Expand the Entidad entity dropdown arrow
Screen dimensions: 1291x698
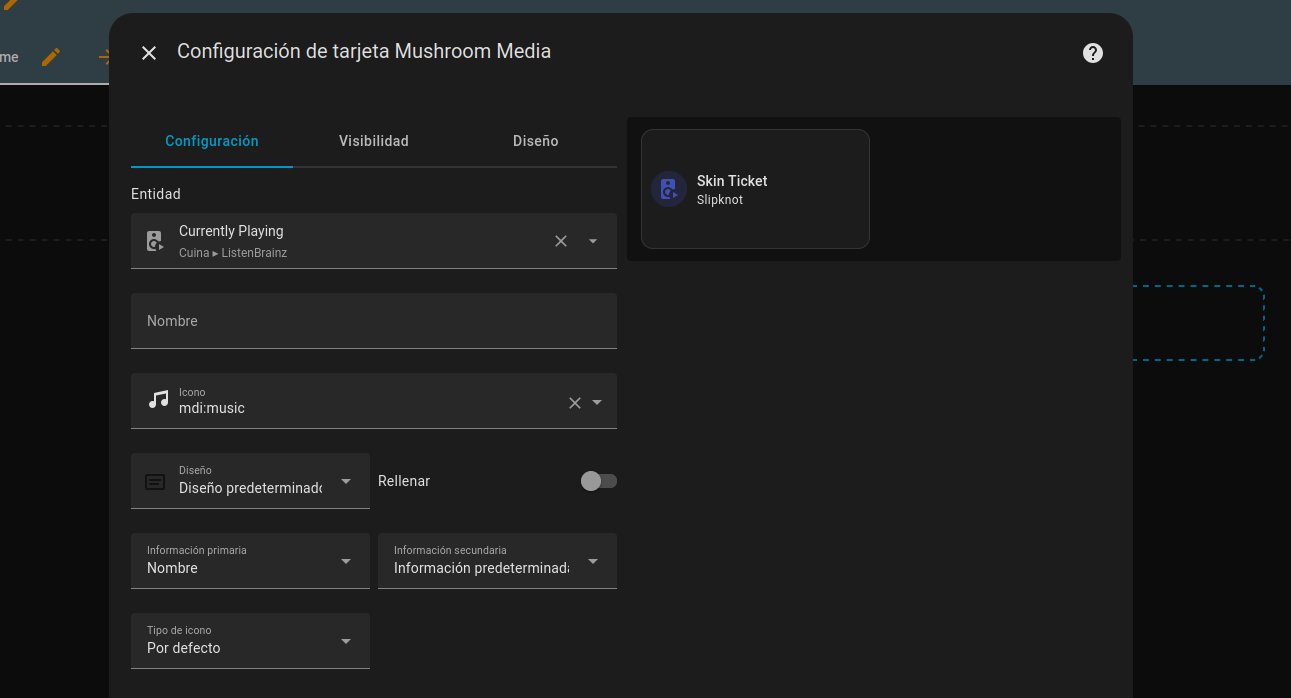593,241
